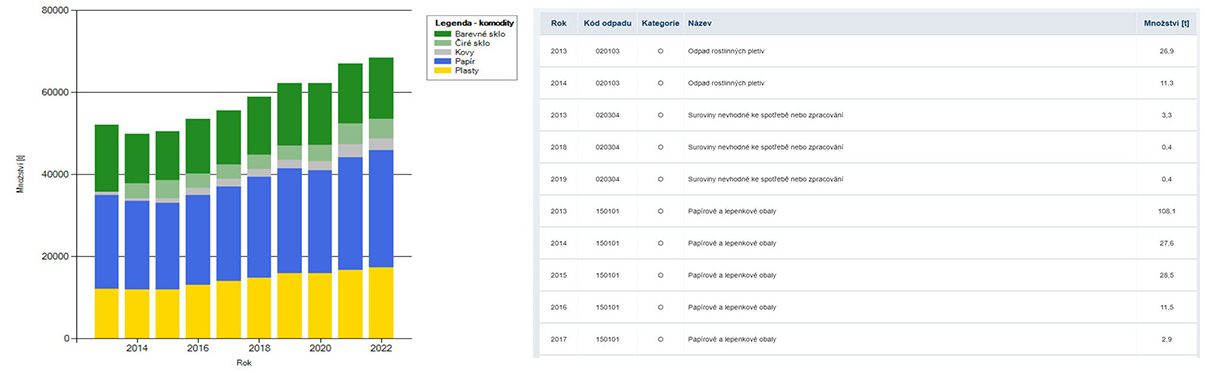Click the Barevné sklo green legend swatch

[x=443, y=34]
